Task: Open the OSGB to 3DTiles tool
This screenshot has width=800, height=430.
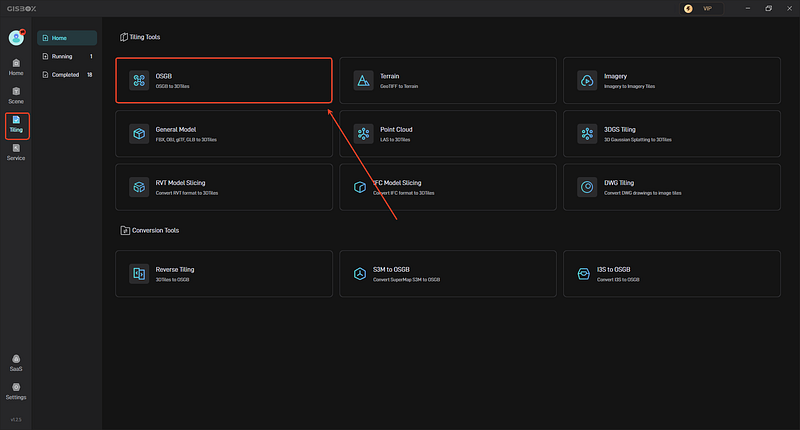Action: 224,81
